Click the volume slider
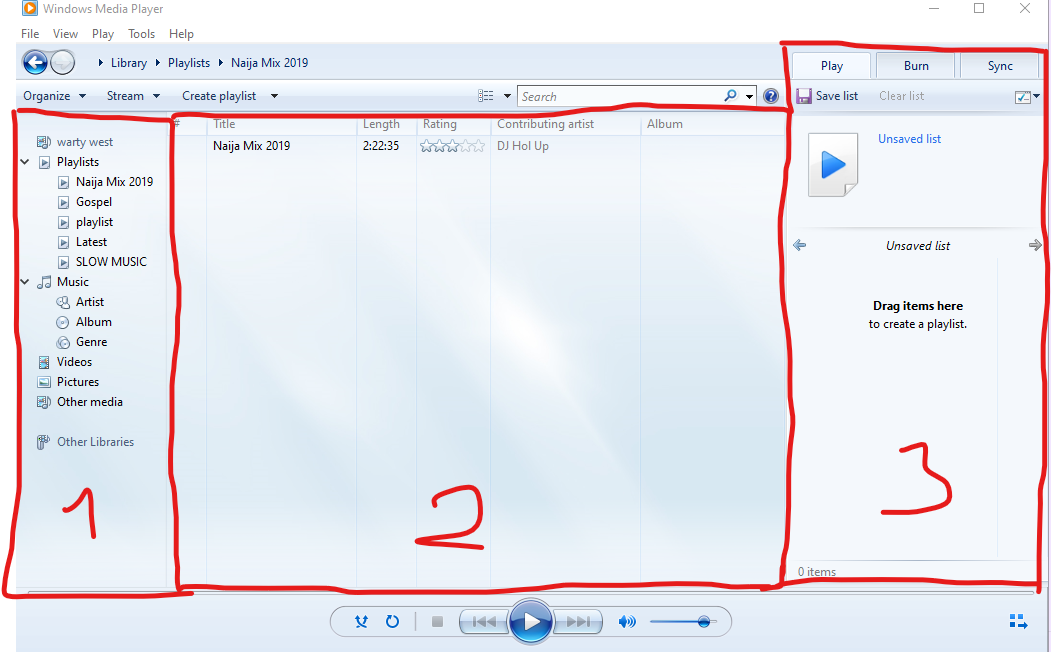1051x652 pixels. 683,622
